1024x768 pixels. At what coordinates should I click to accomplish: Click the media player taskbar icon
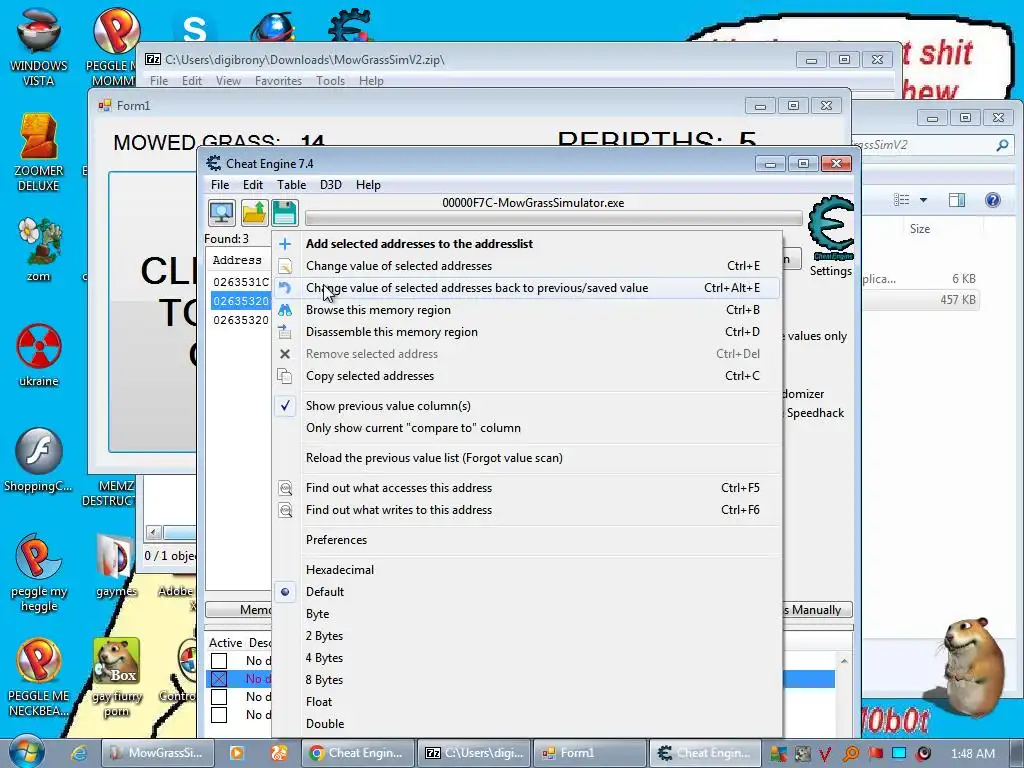pos(237,753)
